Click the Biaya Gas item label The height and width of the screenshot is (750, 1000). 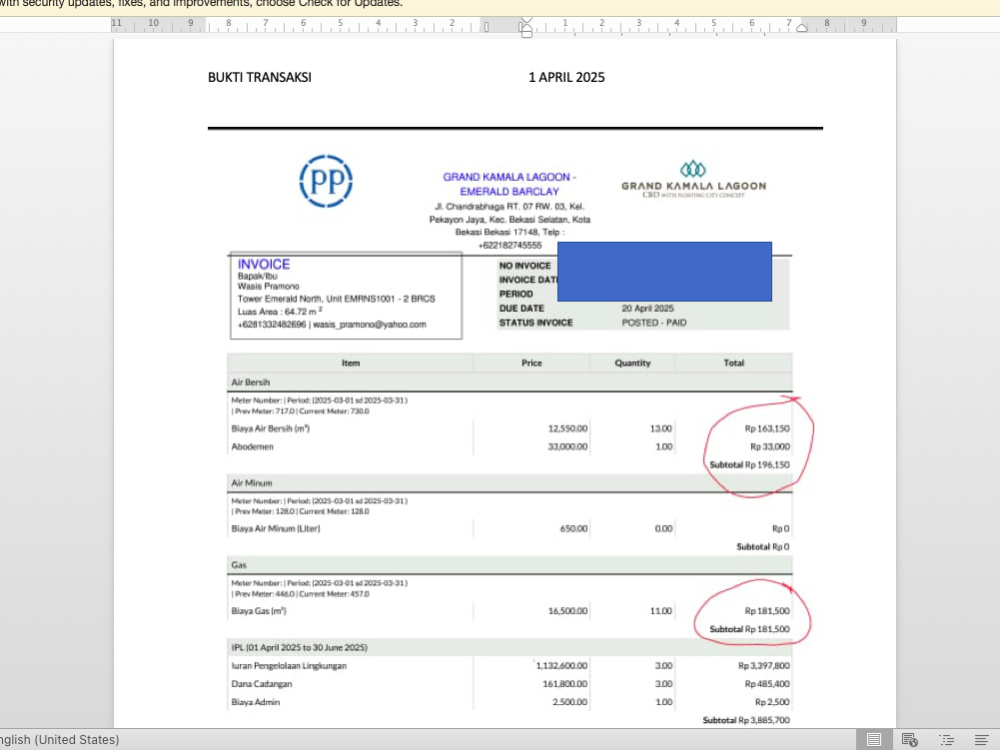coord(259,611)
